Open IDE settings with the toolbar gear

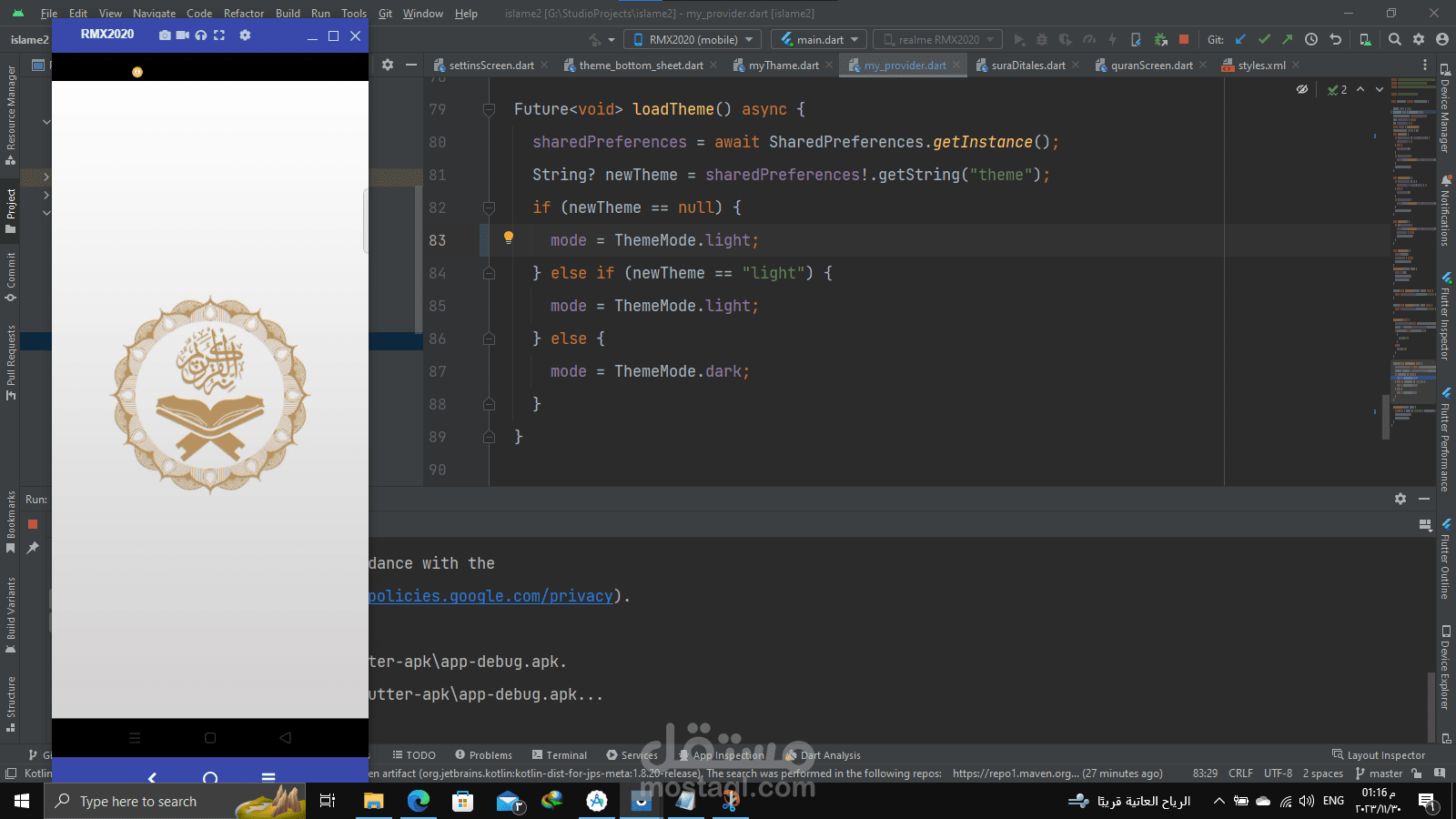pos(1419,39)
